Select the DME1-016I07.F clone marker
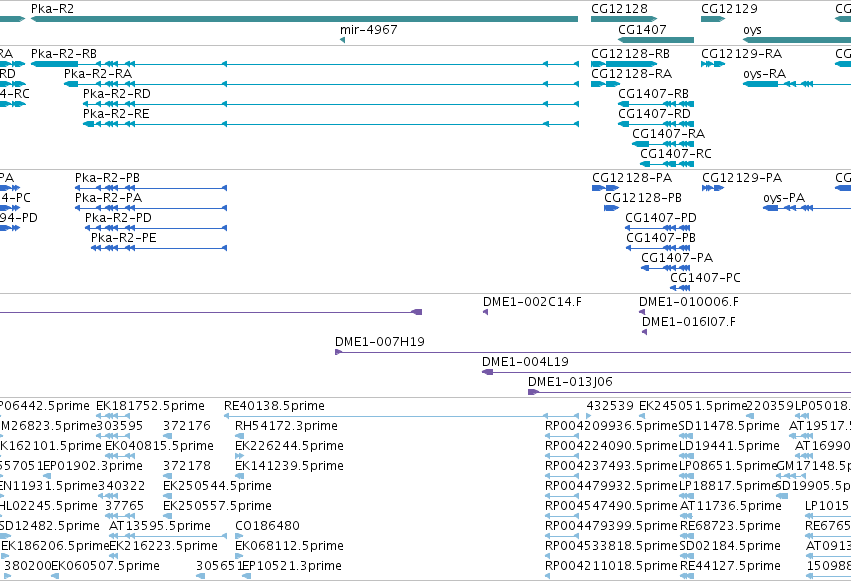Screen dimensions: 851x581 [x=644, y=332]
